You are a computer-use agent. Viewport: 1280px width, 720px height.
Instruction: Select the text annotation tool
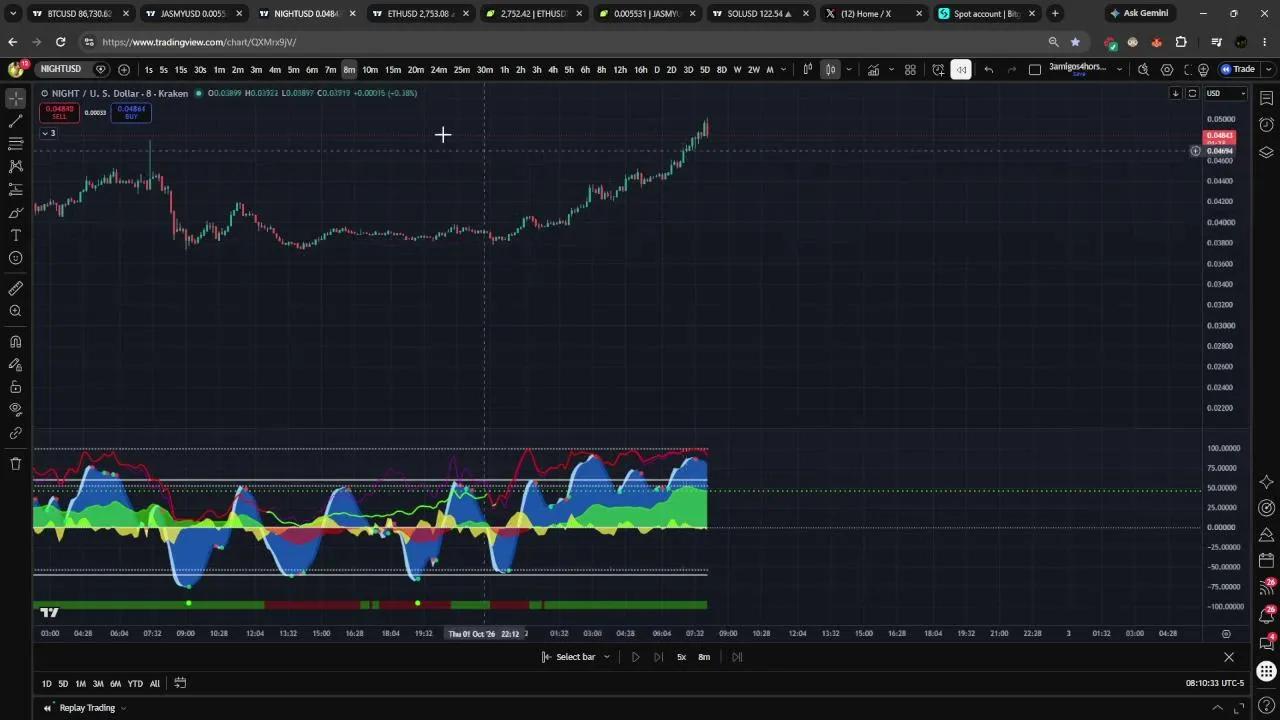click(x=16, y=235)
